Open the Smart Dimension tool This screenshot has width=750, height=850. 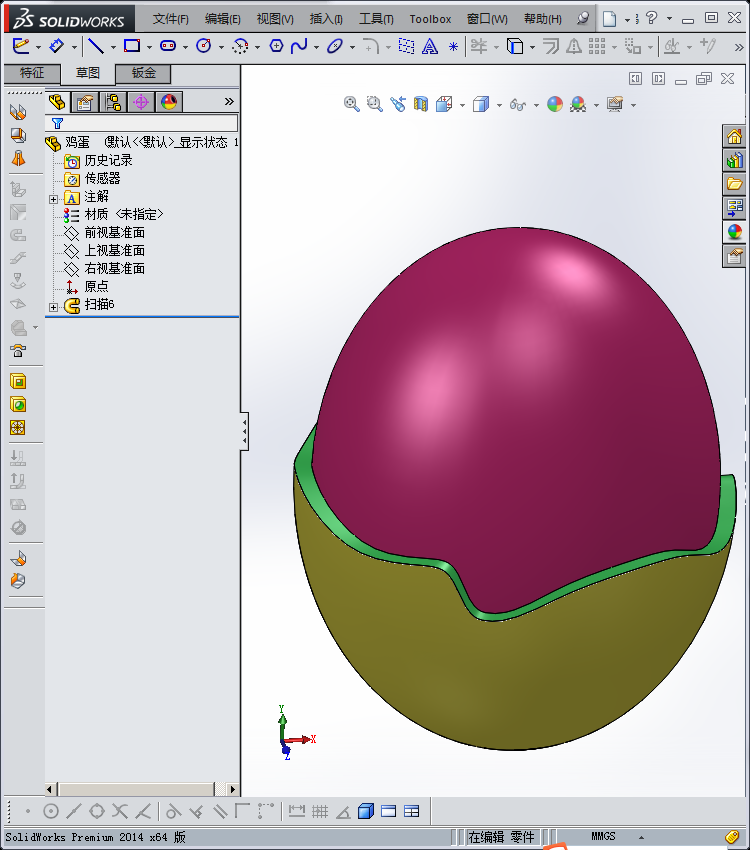click(57, 46)
